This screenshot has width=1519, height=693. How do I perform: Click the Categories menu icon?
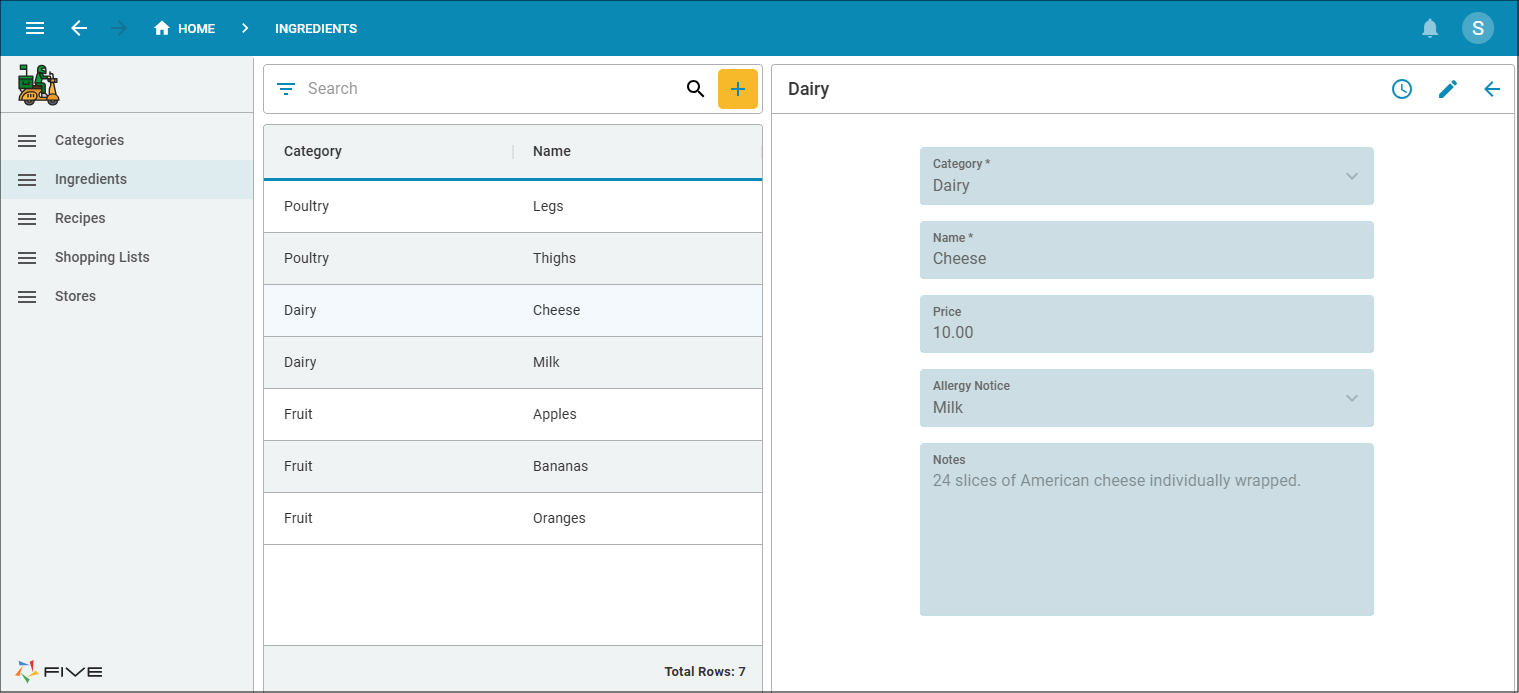click(x=27, y=141)
